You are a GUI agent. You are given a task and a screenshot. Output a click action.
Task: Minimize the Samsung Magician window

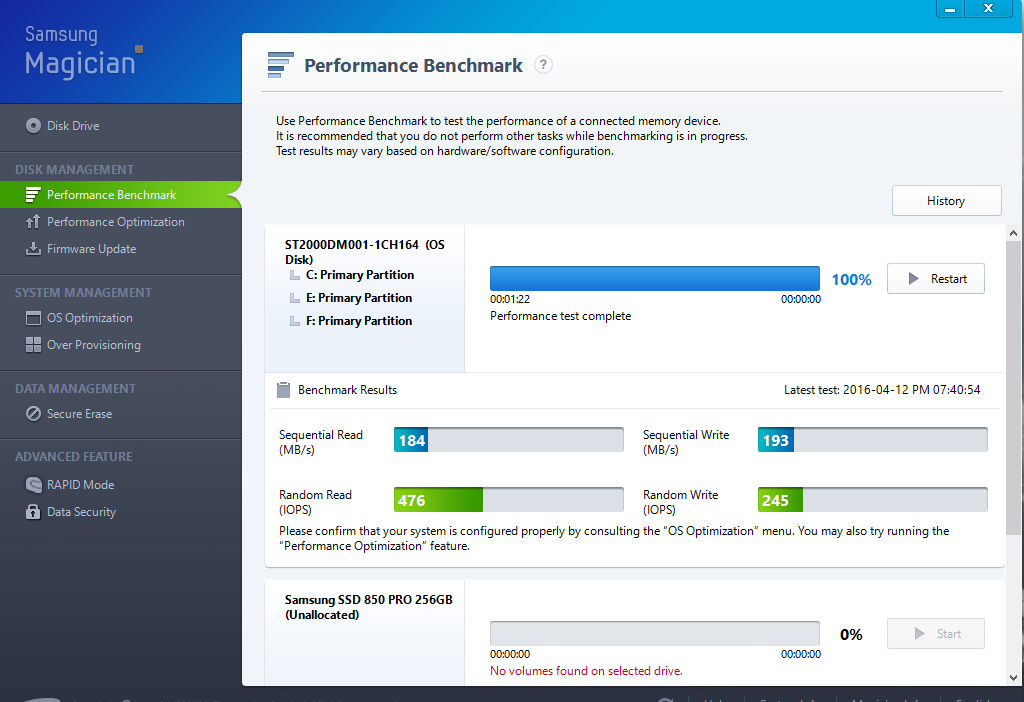coord(950,8)
